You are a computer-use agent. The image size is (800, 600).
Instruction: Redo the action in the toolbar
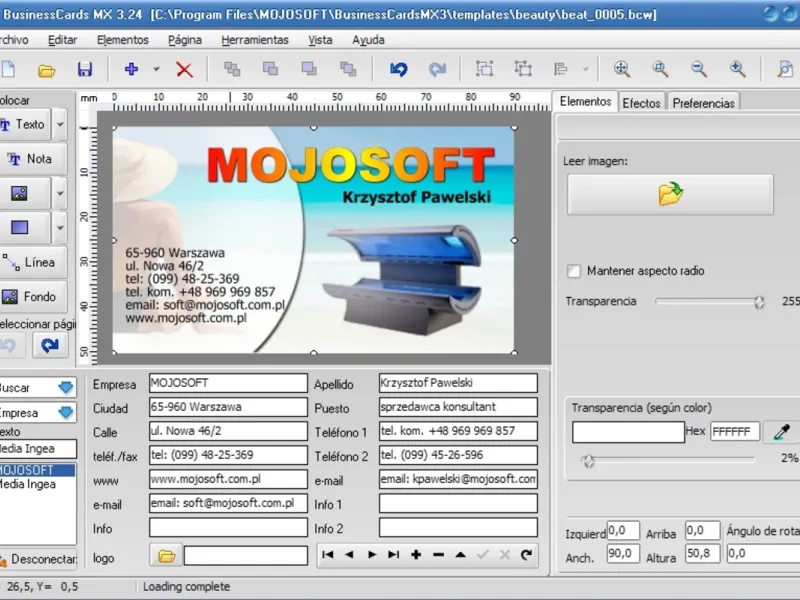coord(437,69)
